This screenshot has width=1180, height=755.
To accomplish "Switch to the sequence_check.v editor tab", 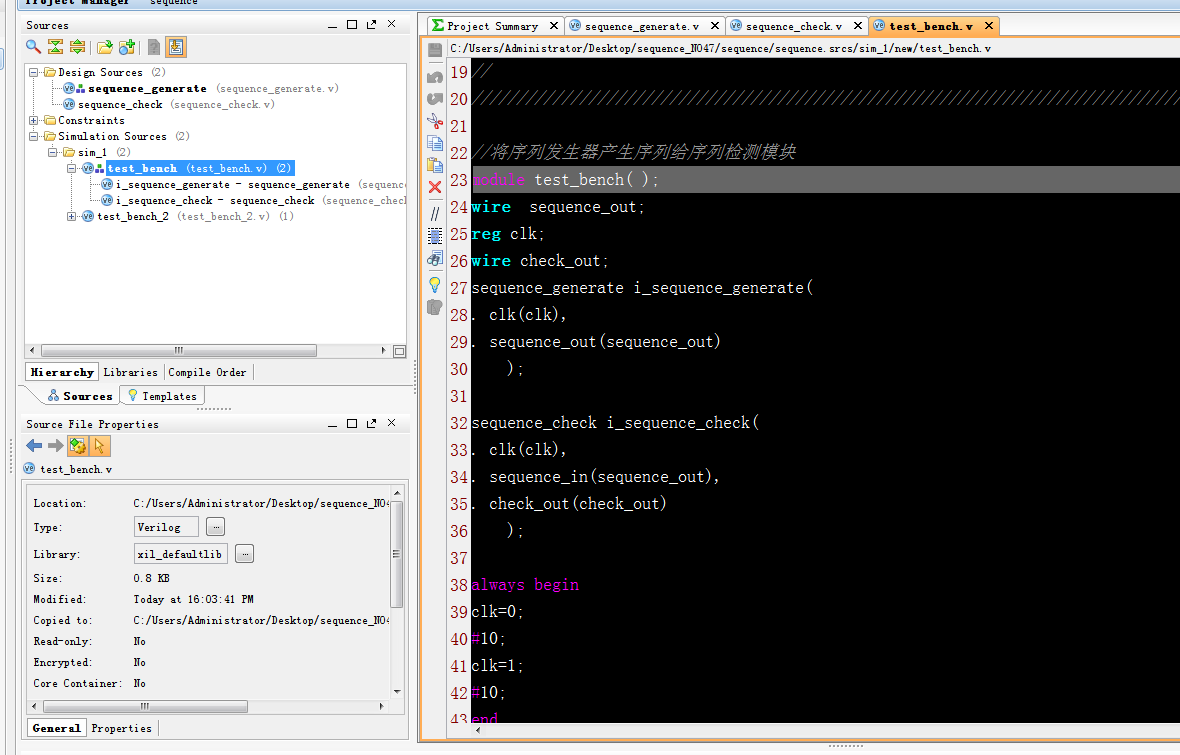I will tap(793, 26).
